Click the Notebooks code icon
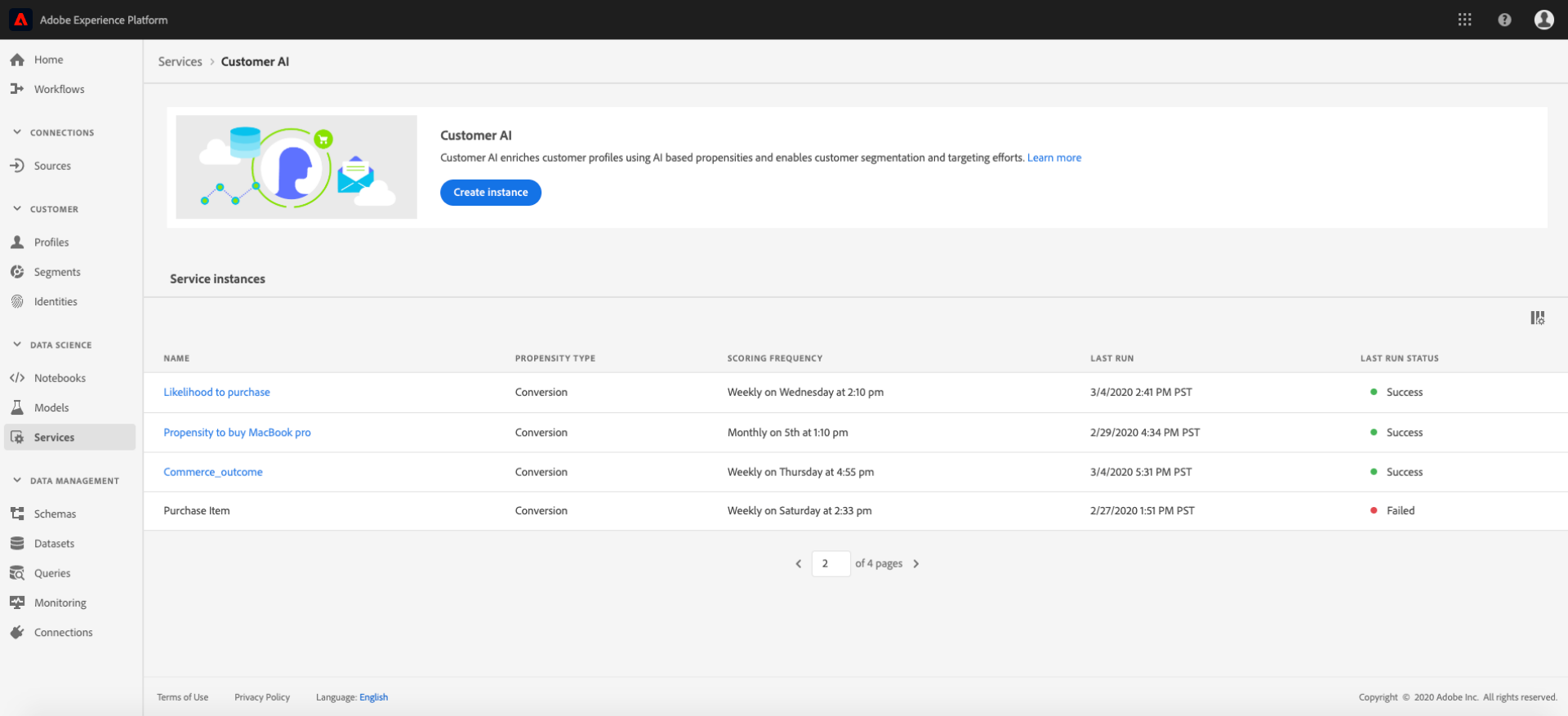The image size is (1568, 716). pos(17,378)
